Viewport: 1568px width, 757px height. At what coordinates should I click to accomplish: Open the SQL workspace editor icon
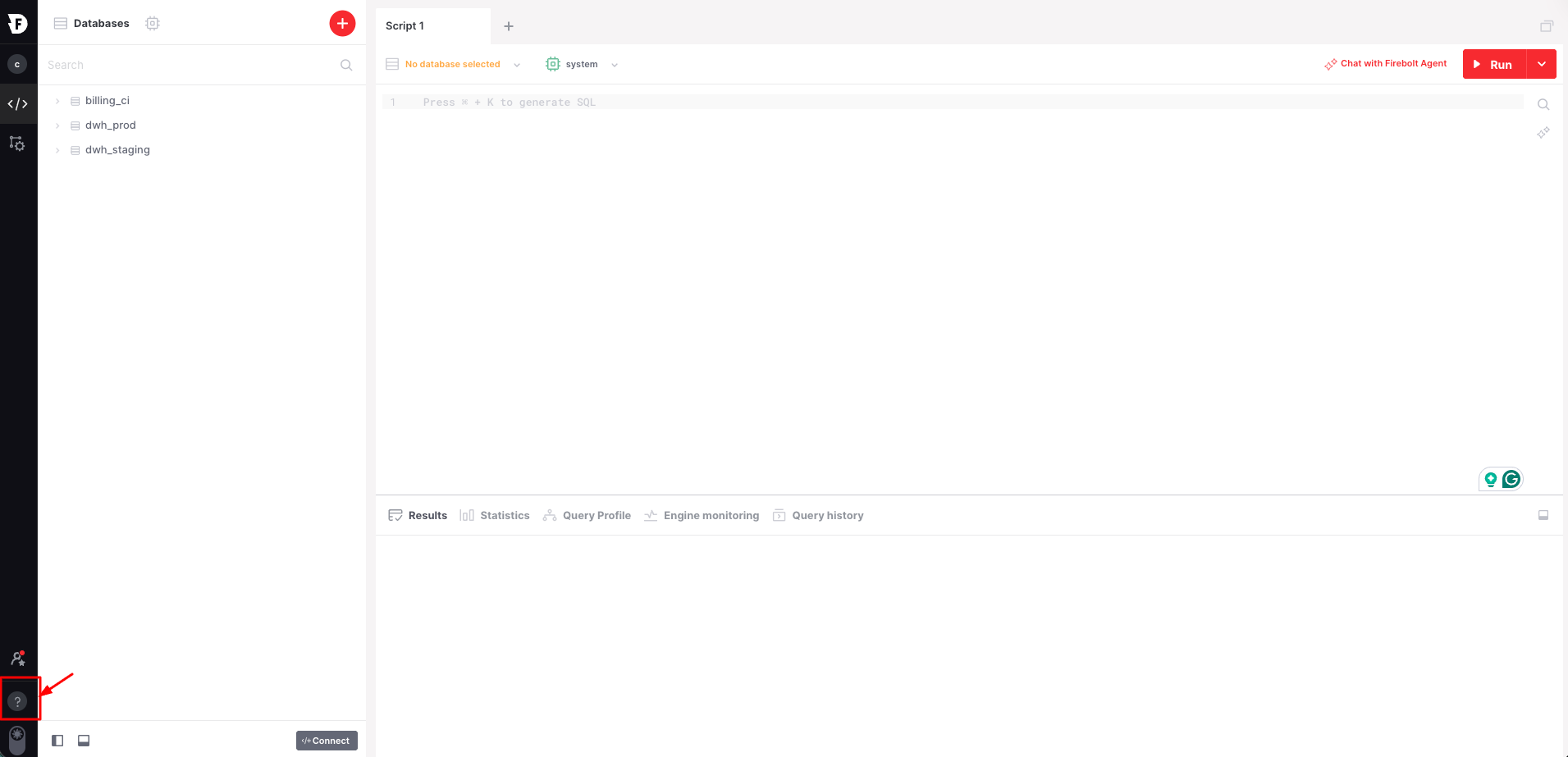click(17, 103)
